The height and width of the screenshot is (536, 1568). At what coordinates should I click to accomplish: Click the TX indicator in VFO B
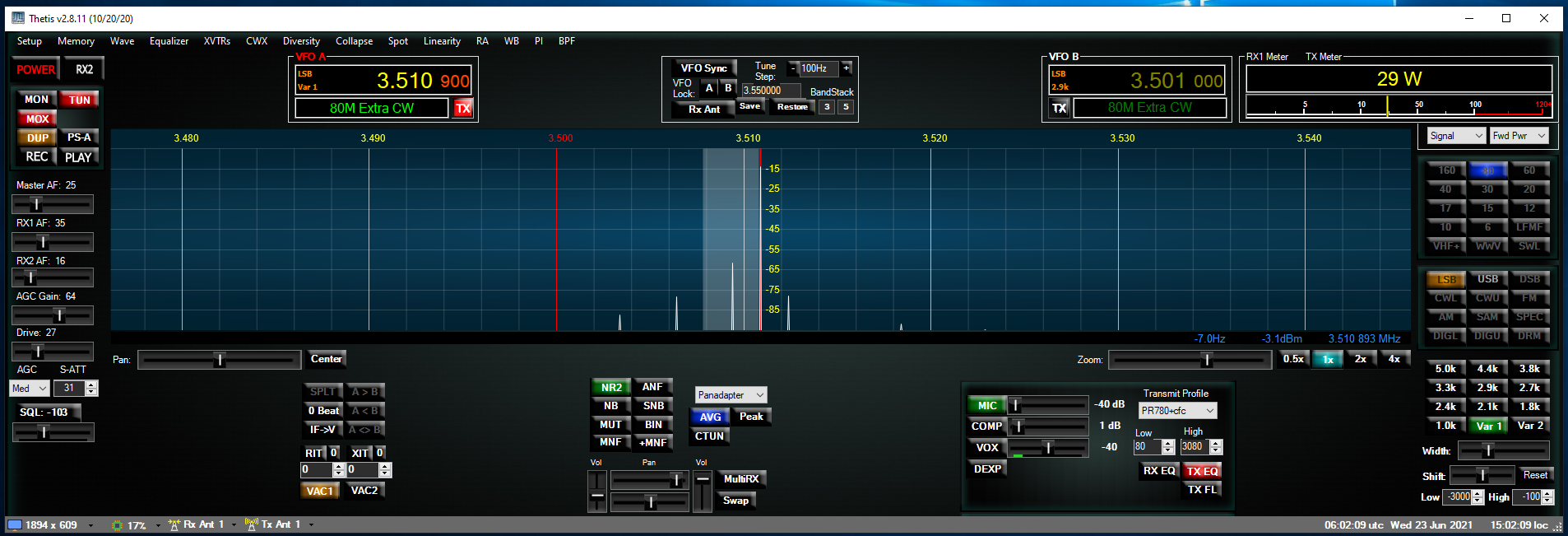1059,108
